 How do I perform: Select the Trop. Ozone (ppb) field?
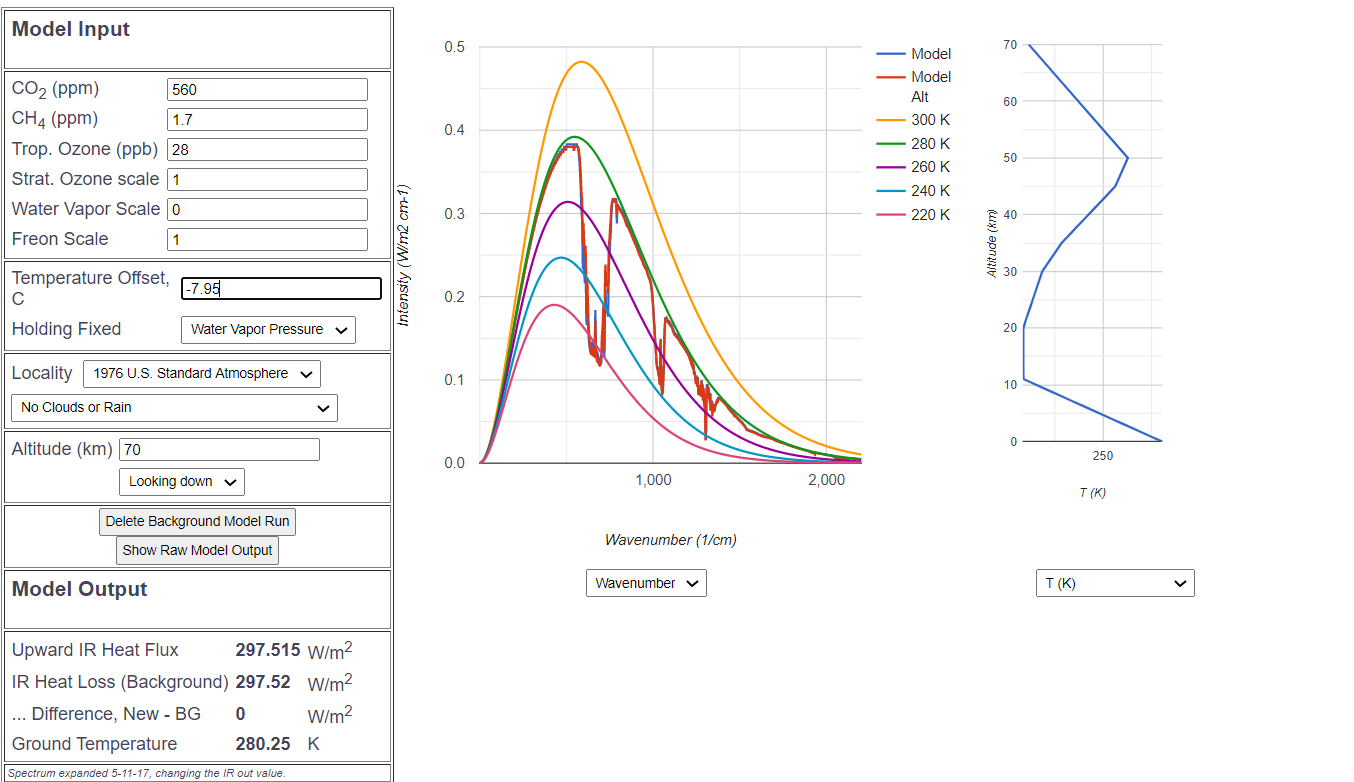pyautogui.click(x=267, y=150)
